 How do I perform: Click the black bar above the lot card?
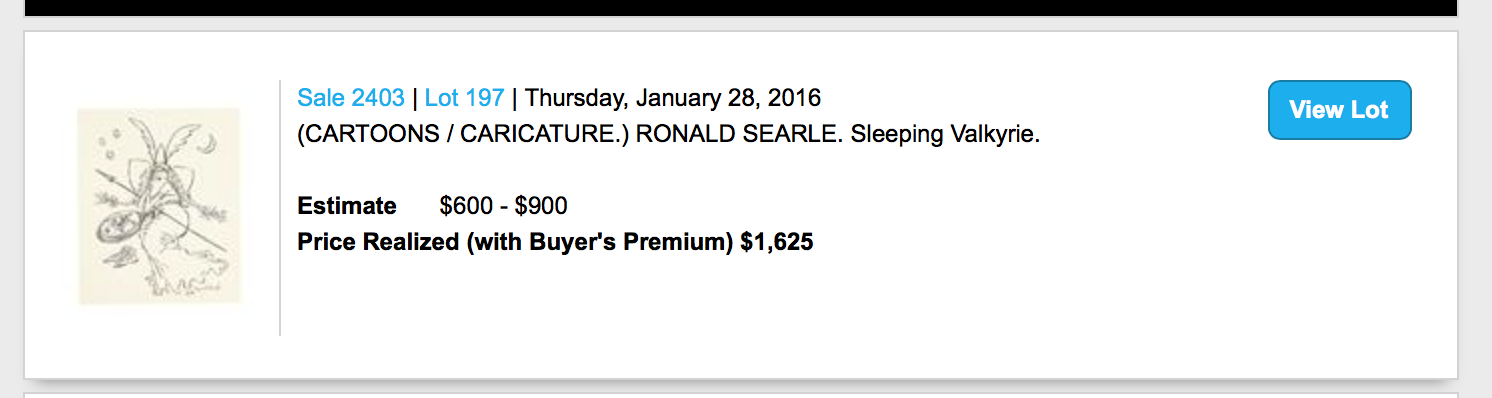pos(740,8)
